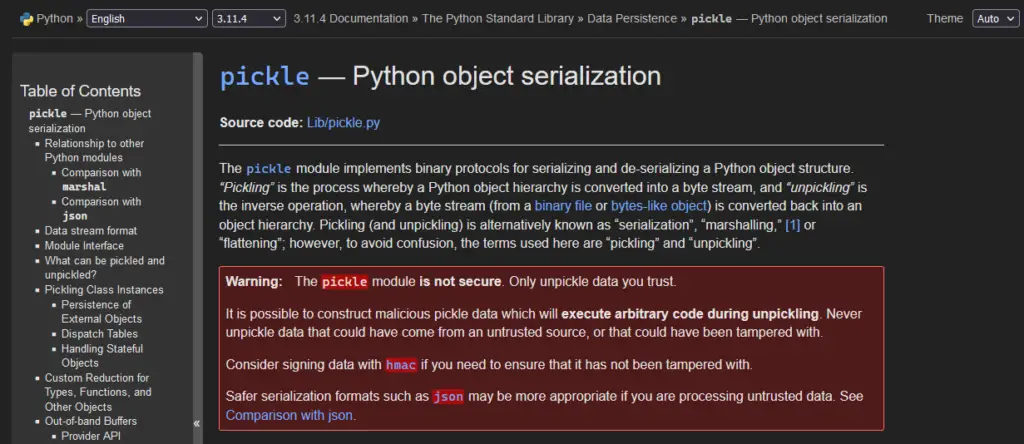Open json module link in warning box

[x=448, y=396]
